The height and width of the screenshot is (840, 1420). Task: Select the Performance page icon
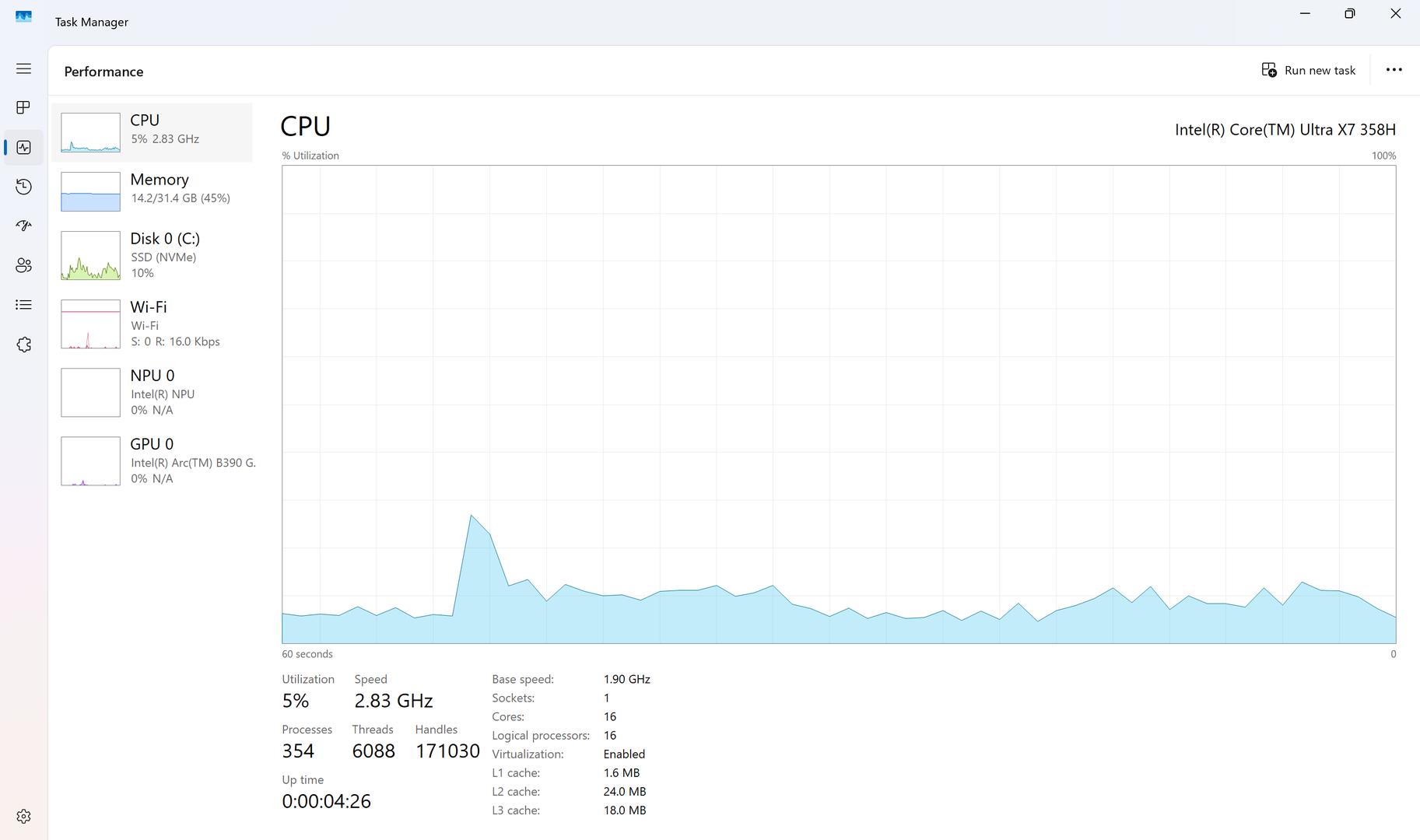(23, 147)
